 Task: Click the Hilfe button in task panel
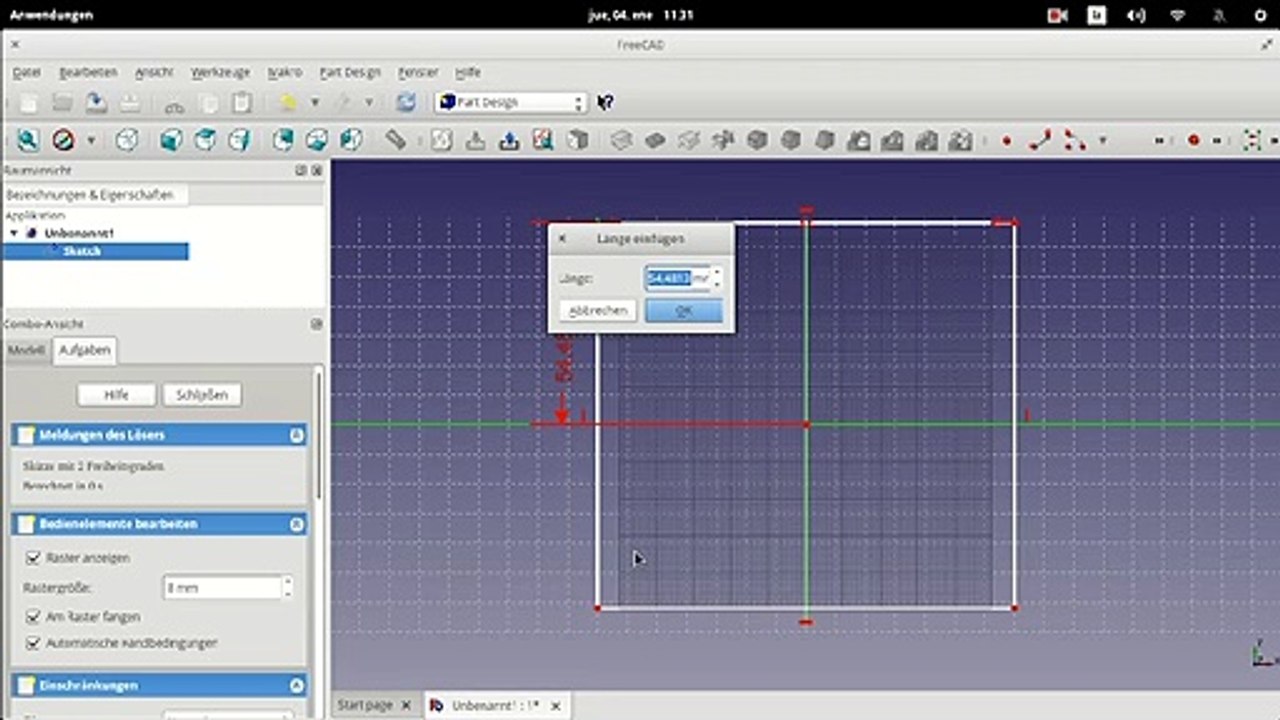pyautogui.click(x=117, y=395)
